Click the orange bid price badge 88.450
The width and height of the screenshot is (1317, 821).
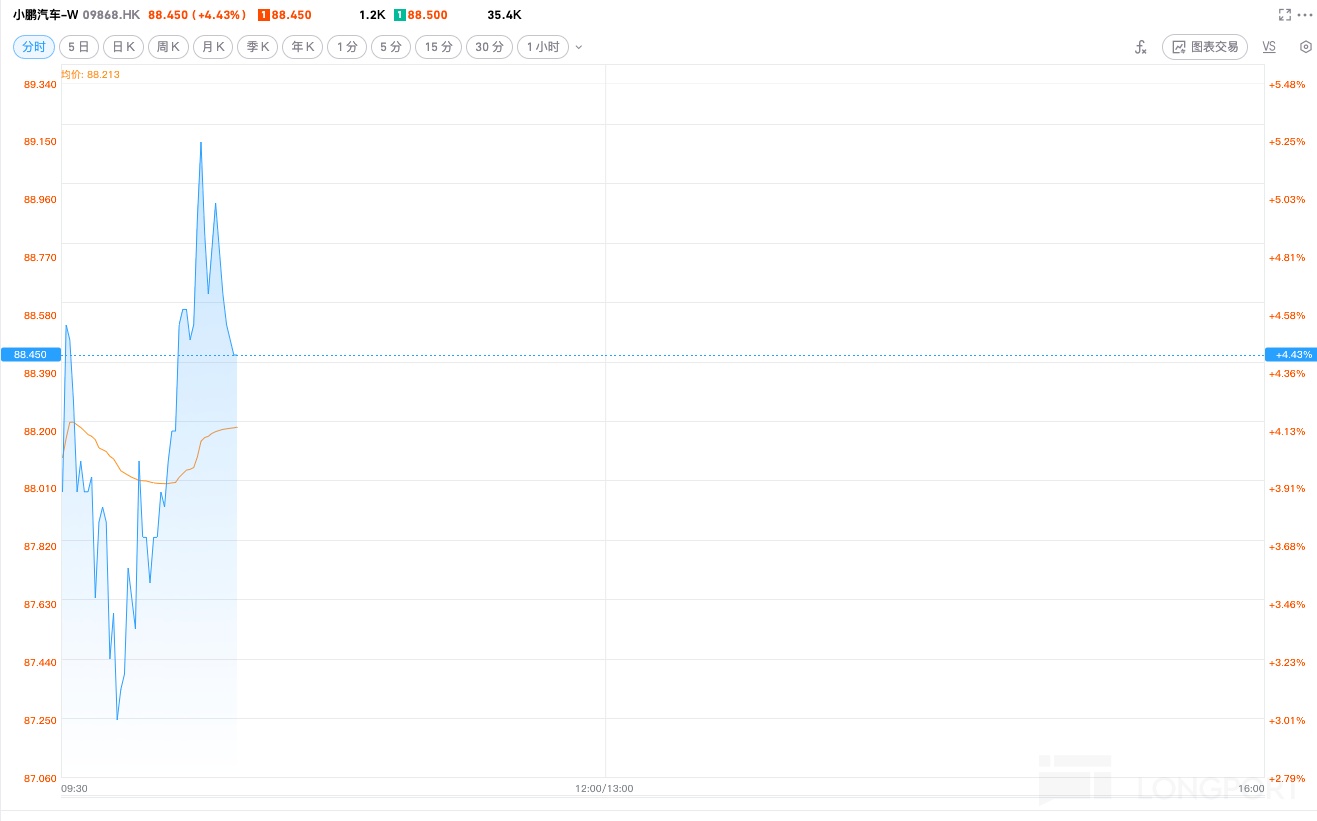[284, 15]
